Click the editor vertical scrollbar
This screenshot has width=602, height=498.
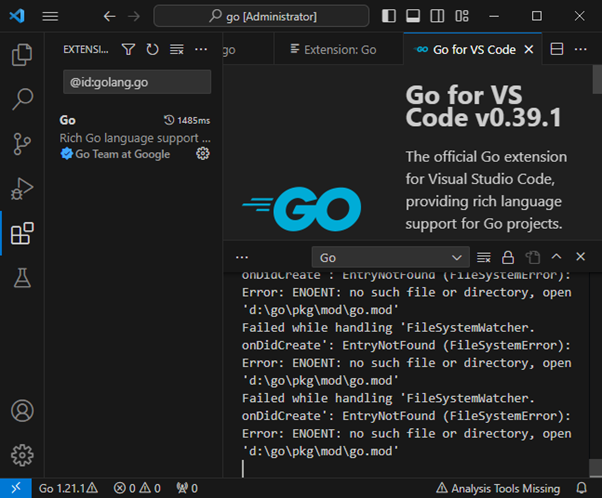coord(597,79)
